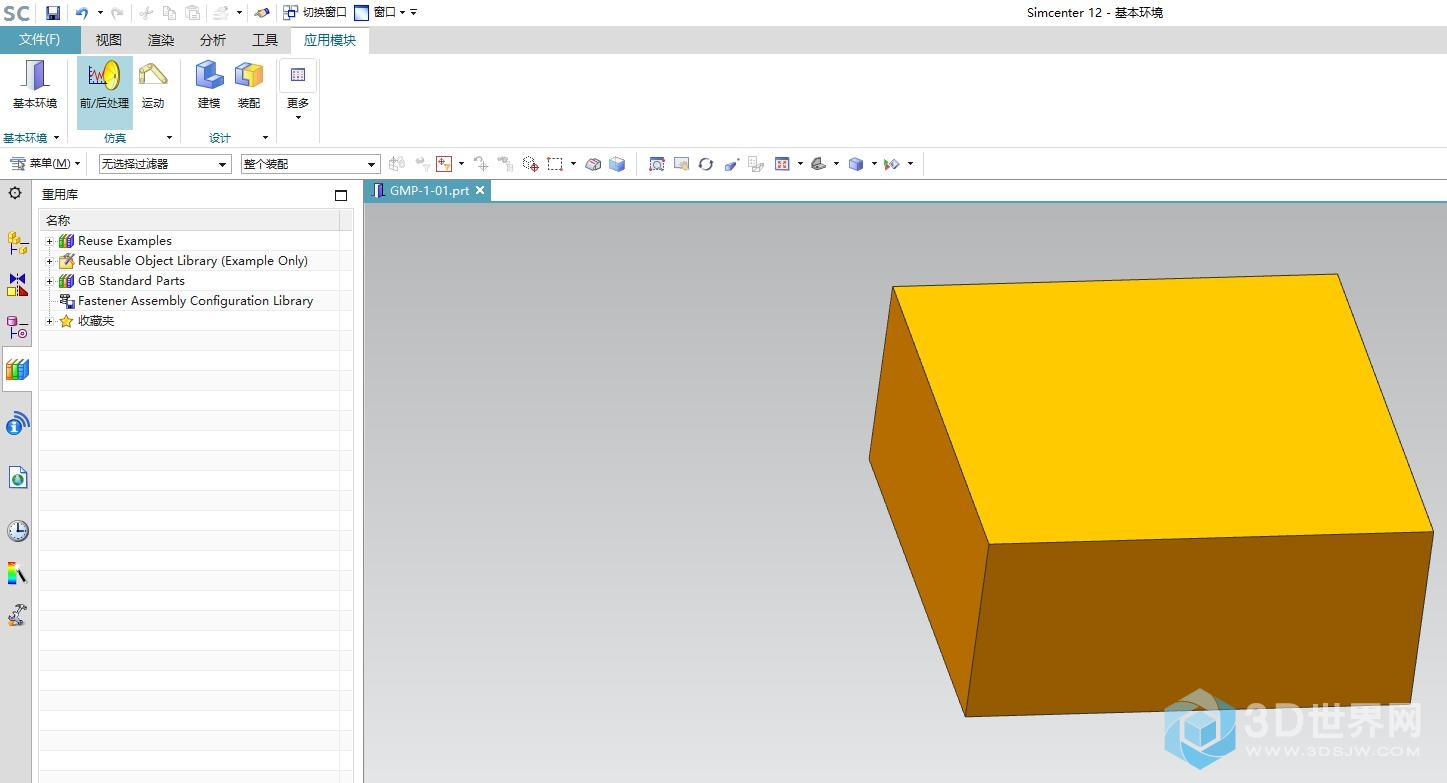Click the edit object display color icon

coord(892,164)
